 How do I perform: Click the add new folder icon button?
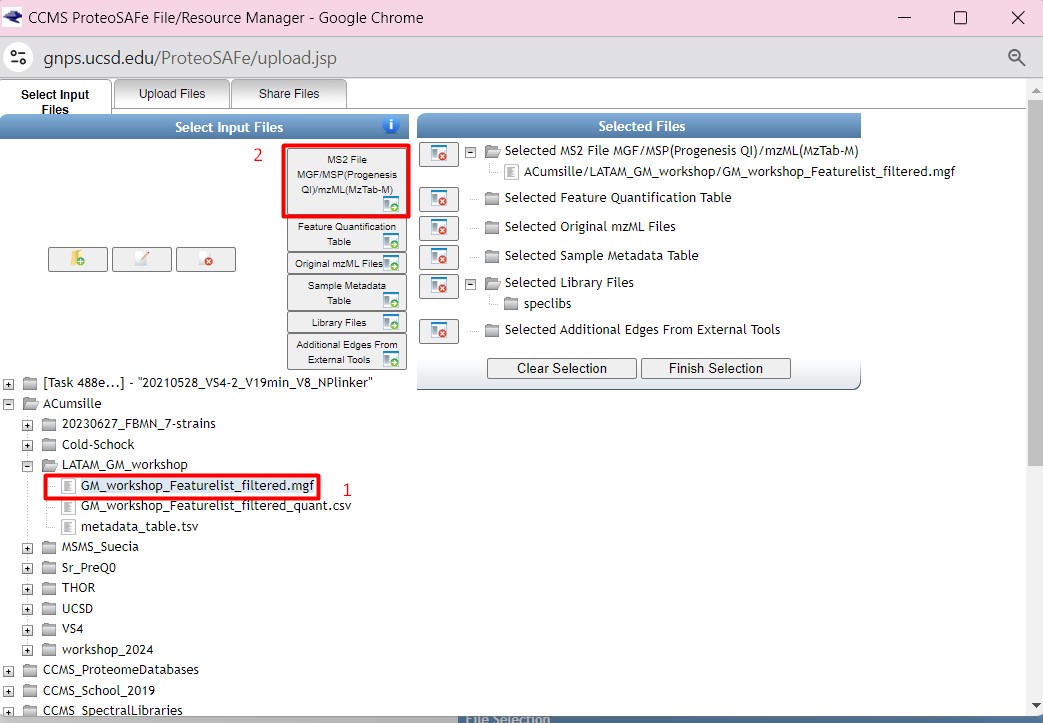(77, 259)
